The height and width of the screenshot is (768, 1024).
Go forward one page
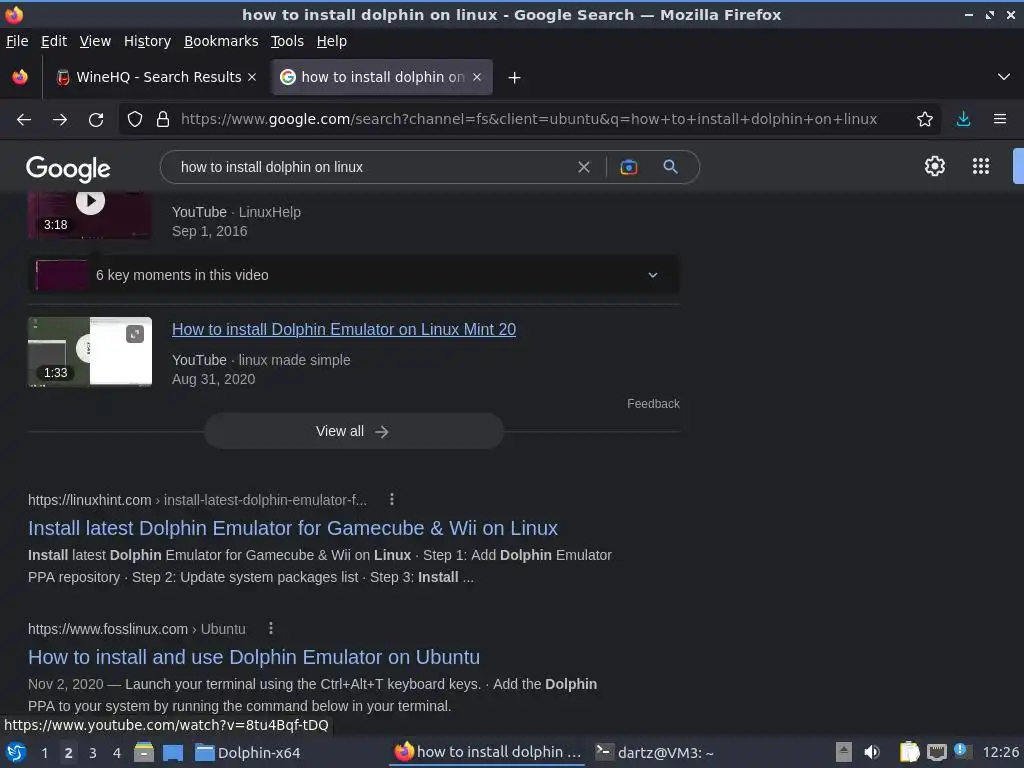coord(60,120)
